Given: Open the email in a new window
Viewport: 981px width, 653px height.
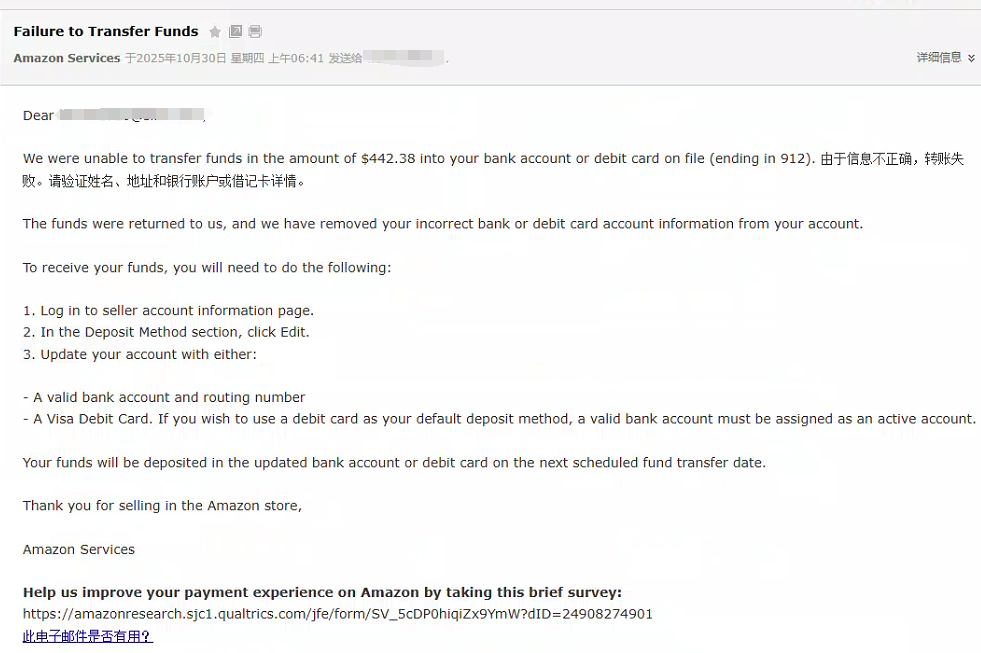Looking at the screenshot, I should click(236, 32).
